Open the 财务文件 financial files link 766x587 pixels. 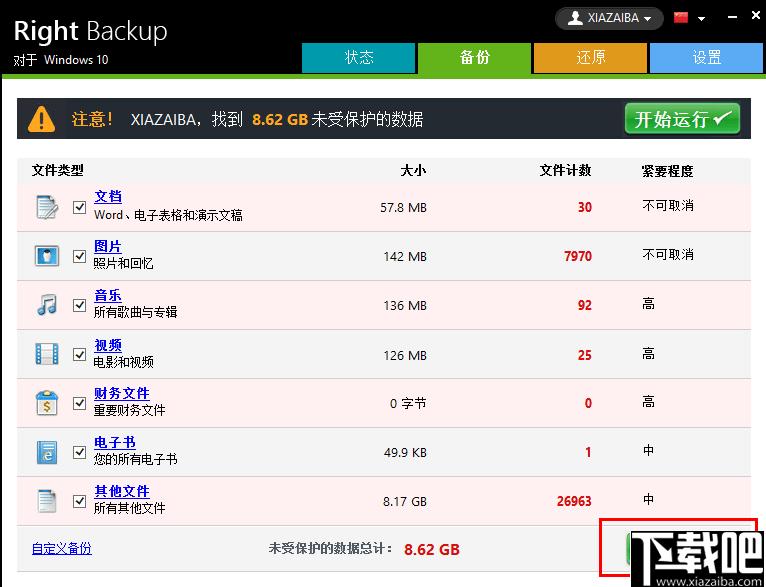(x=122, y=393)
